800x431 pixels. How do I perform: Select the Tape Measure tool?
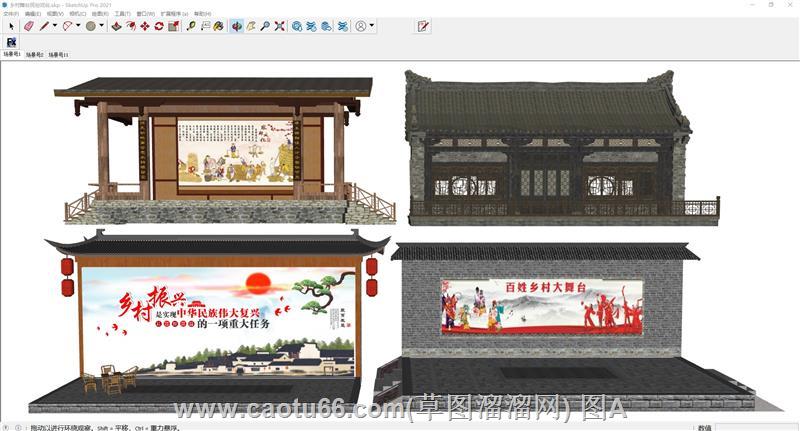coord(191,26)
